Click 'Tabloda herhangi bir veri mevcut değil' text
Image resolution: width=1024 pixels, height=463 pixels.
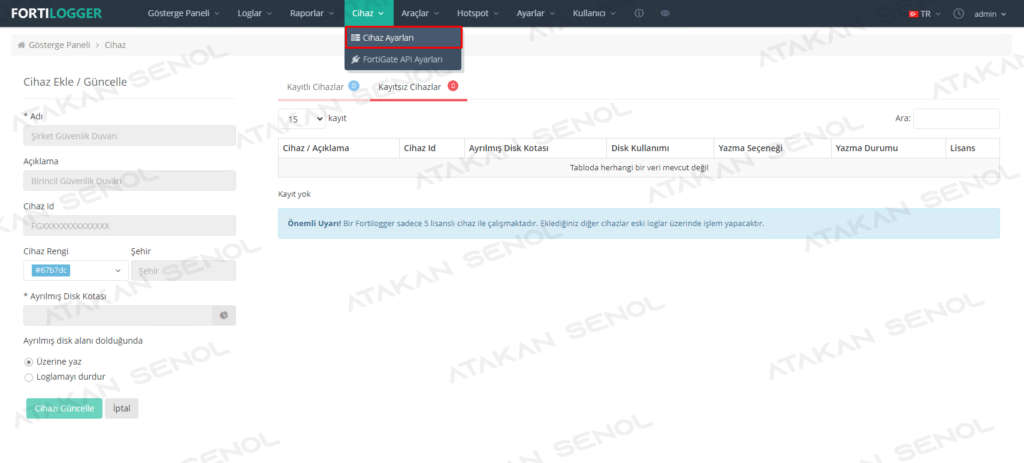[x=639, y=168]
